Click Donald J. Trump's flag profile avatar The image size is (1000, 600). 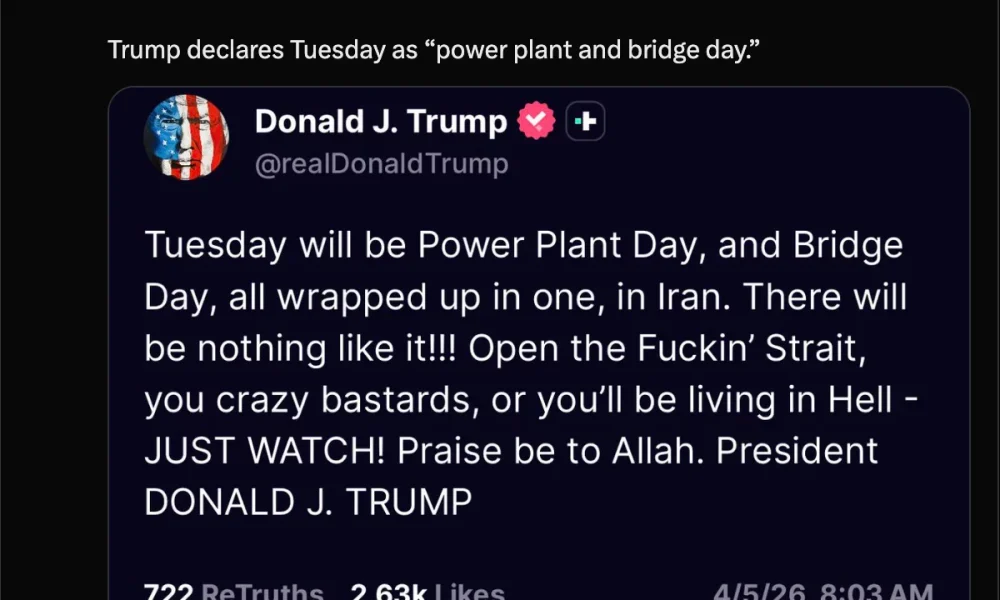pyautogui.click(x=186, y=137)
